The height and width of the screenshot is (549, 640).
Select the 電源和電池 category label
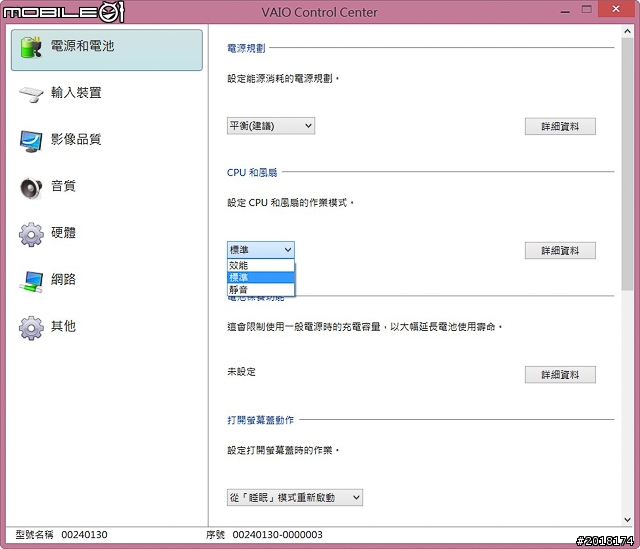(82, 46)
